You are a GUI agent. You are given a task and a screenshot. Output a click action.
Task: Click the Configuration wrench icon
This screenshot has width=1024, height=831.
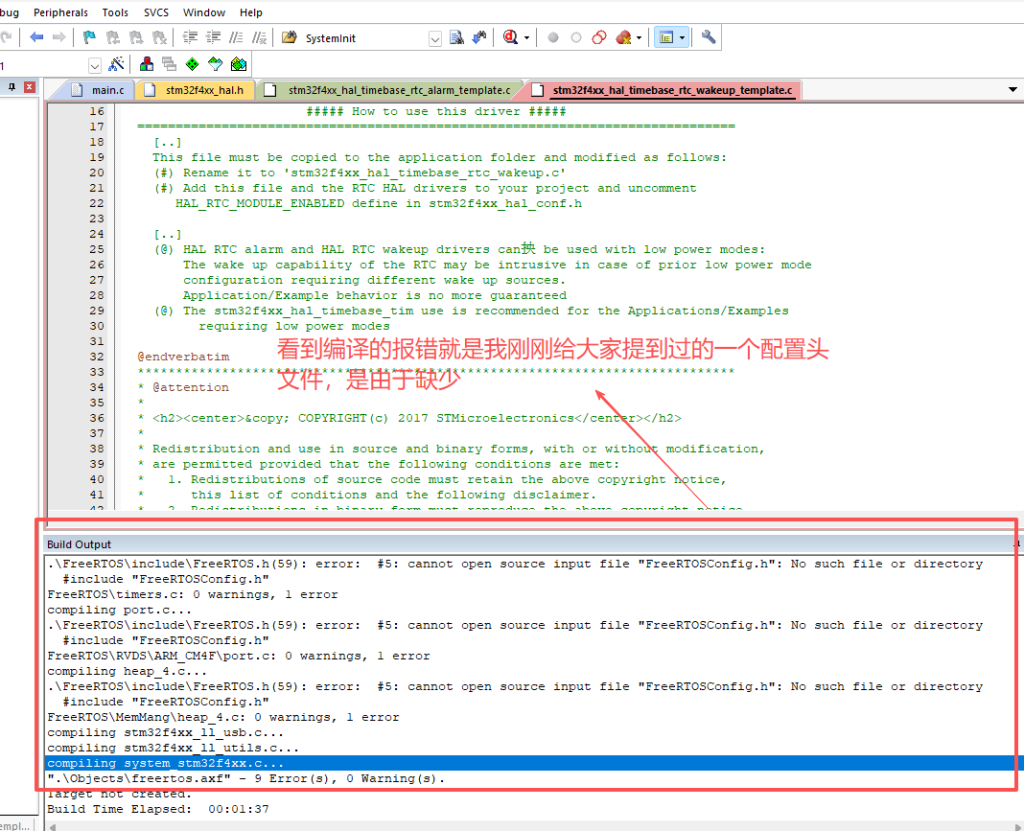(x=708, y=38)
